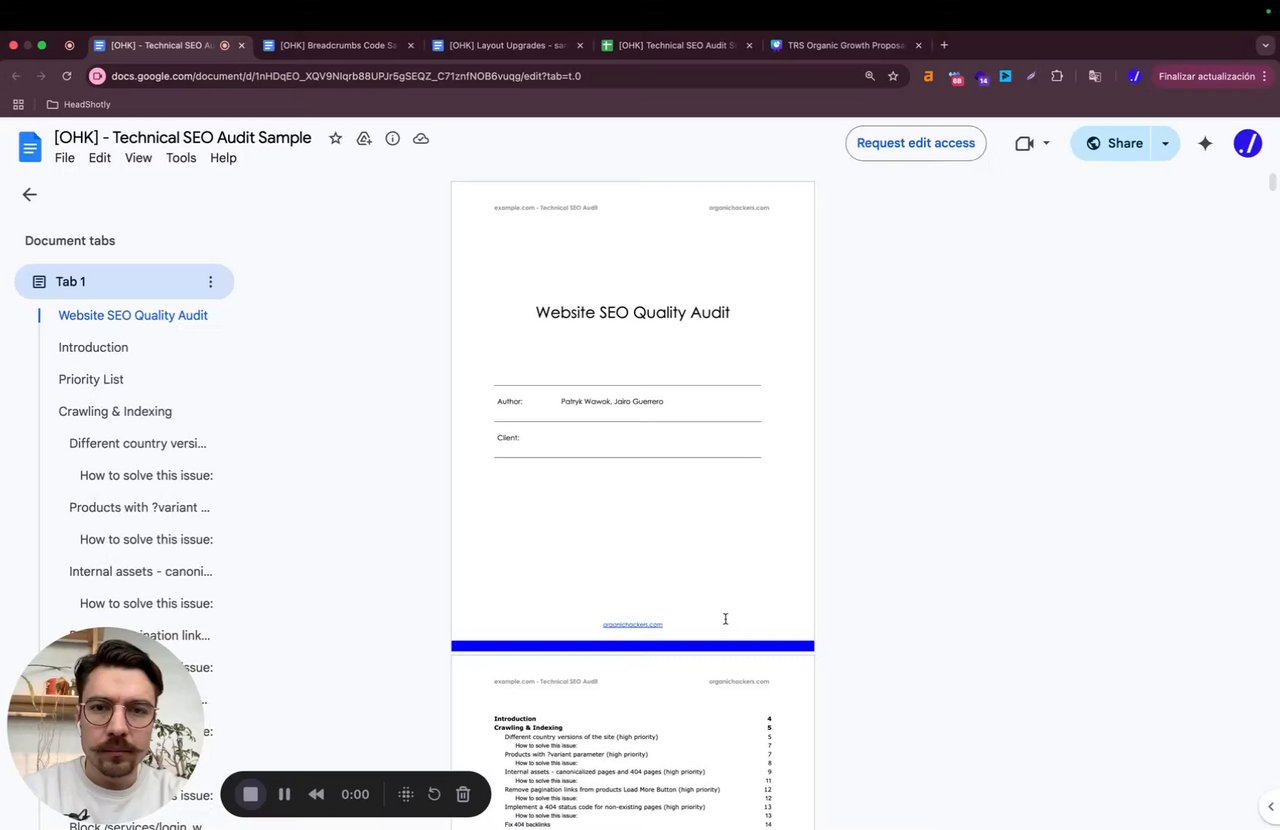Go back in browser history
1280x830 pixels.
coord(16,76)
